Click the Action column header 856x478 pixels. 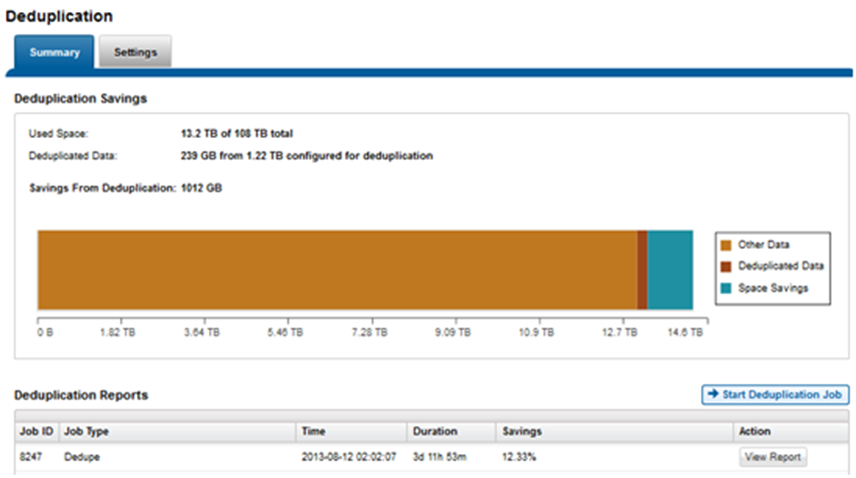point(791,432)
